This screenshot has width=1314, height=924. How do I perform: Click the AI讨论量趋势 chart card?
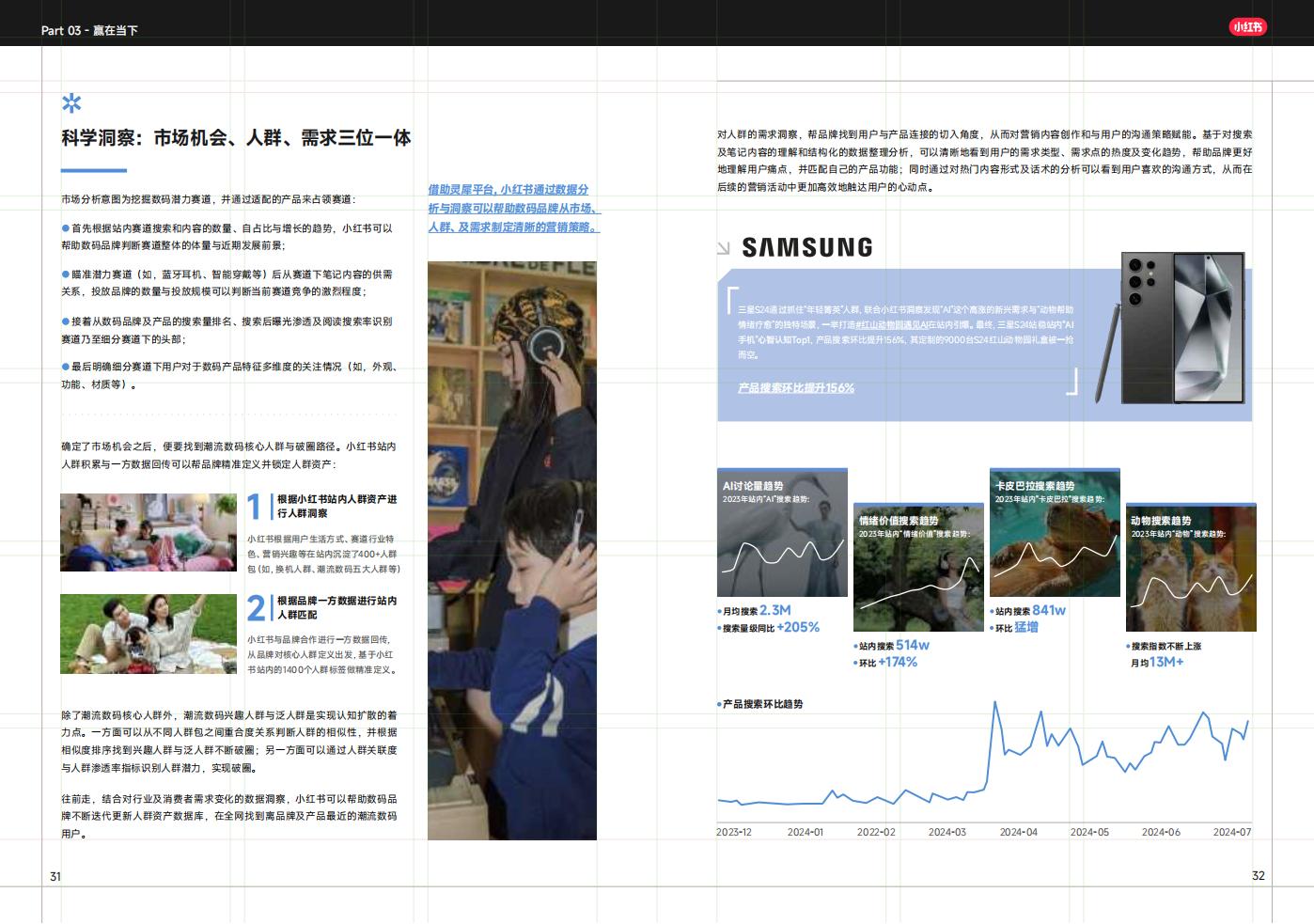click(782, 532)
